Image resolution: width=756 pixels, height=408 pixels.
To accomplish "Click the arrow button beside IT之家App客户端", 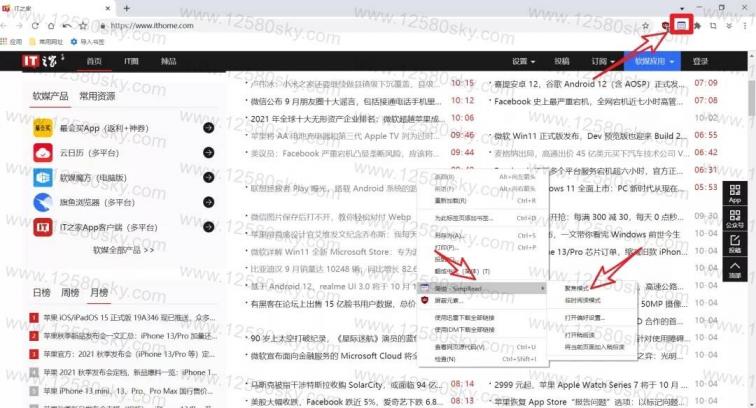I will point(208,227).
